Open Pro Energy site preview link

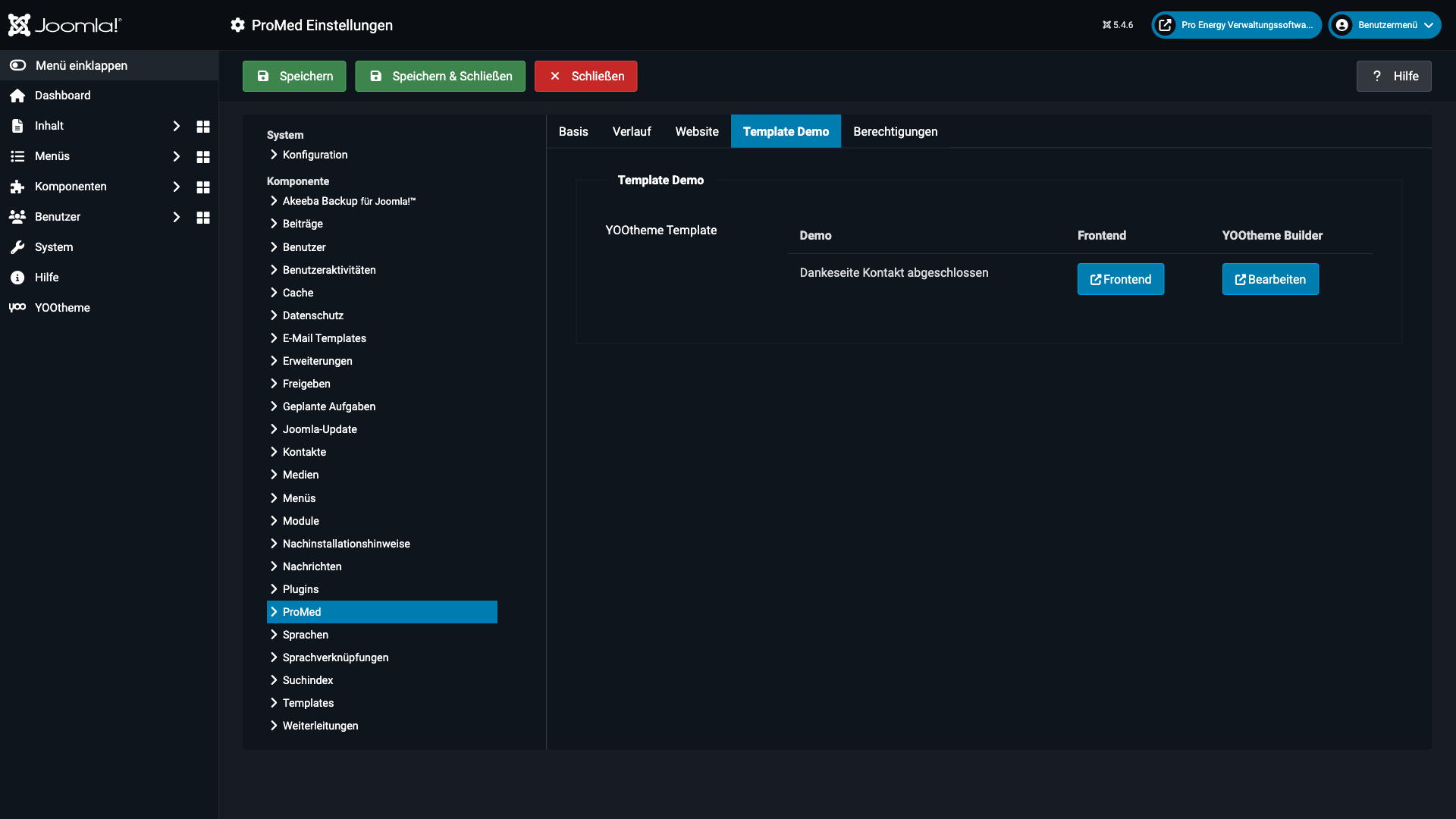coord(1237,25)
